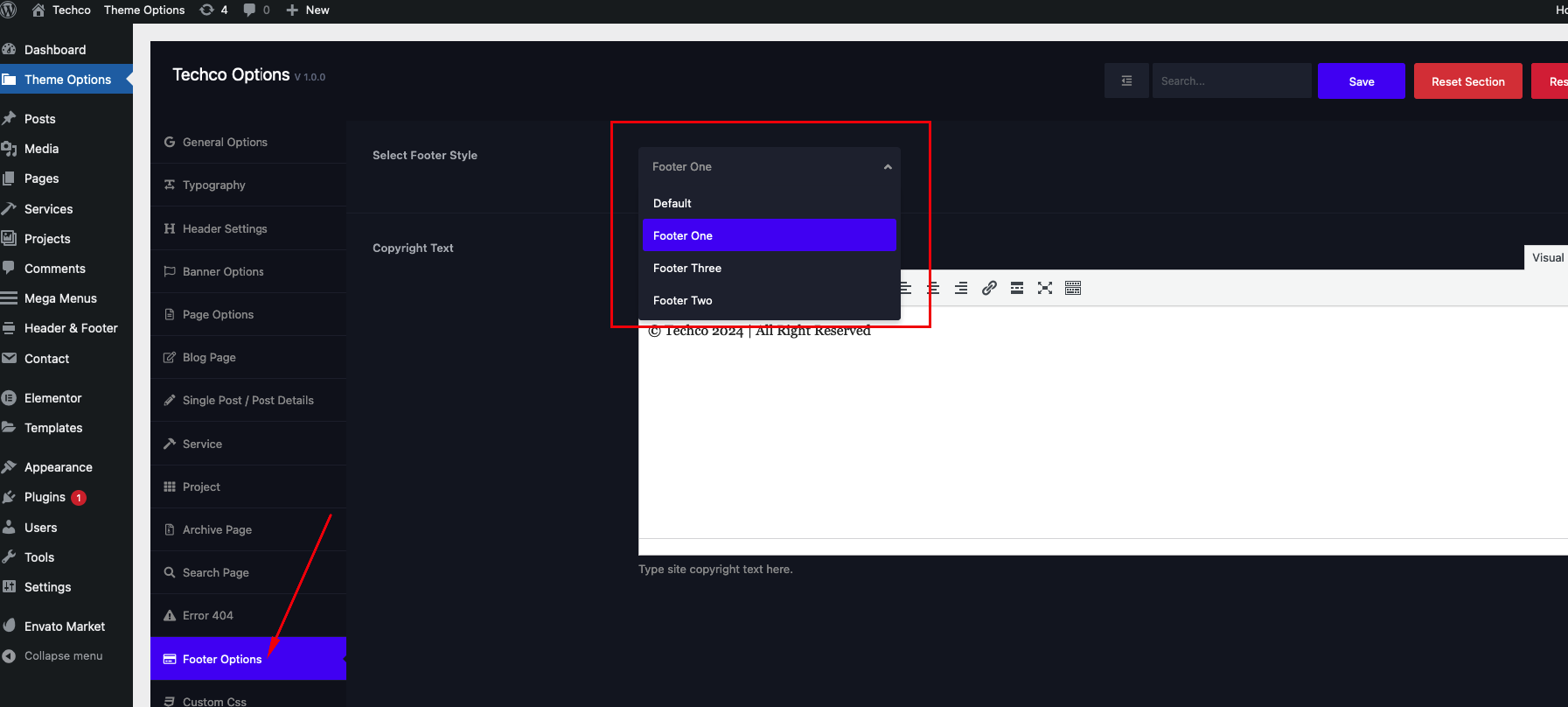Image resolution: width=1568 pixels, height=707 pixels.
Task: Collapse the WordPress admin menu
Action: [x=63, y=655]
